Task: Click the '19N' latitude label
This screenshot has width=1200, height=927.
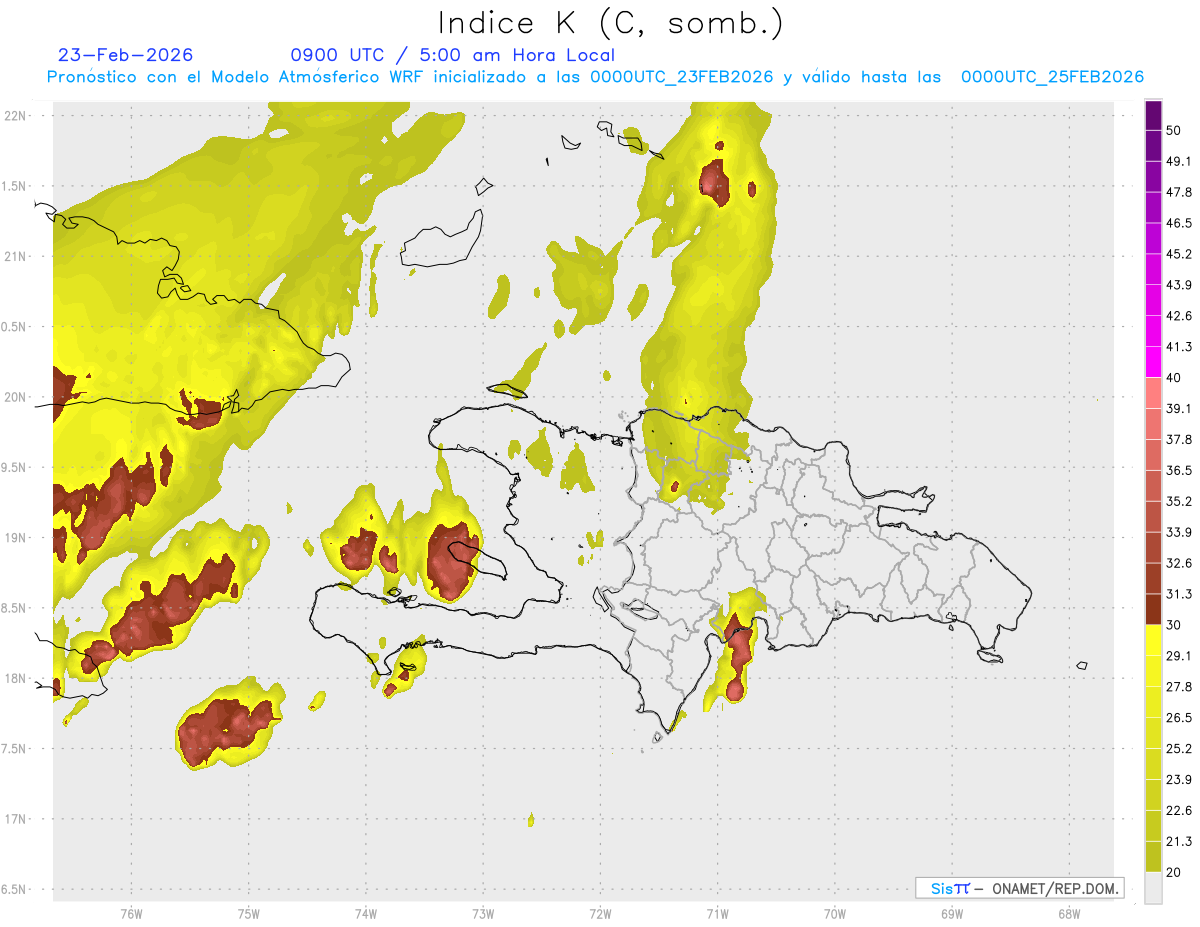Action: [17, 538]
